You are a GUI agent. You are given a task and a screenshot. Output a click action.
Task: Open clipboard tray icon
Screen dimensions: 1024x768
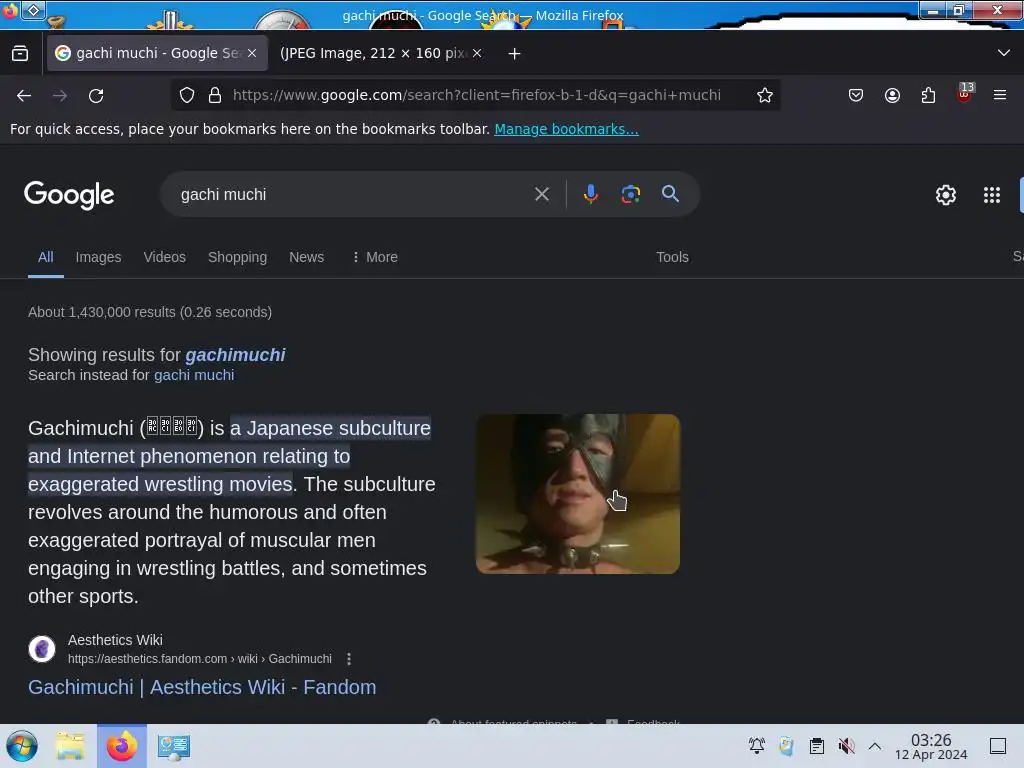(x=816, y=746)
